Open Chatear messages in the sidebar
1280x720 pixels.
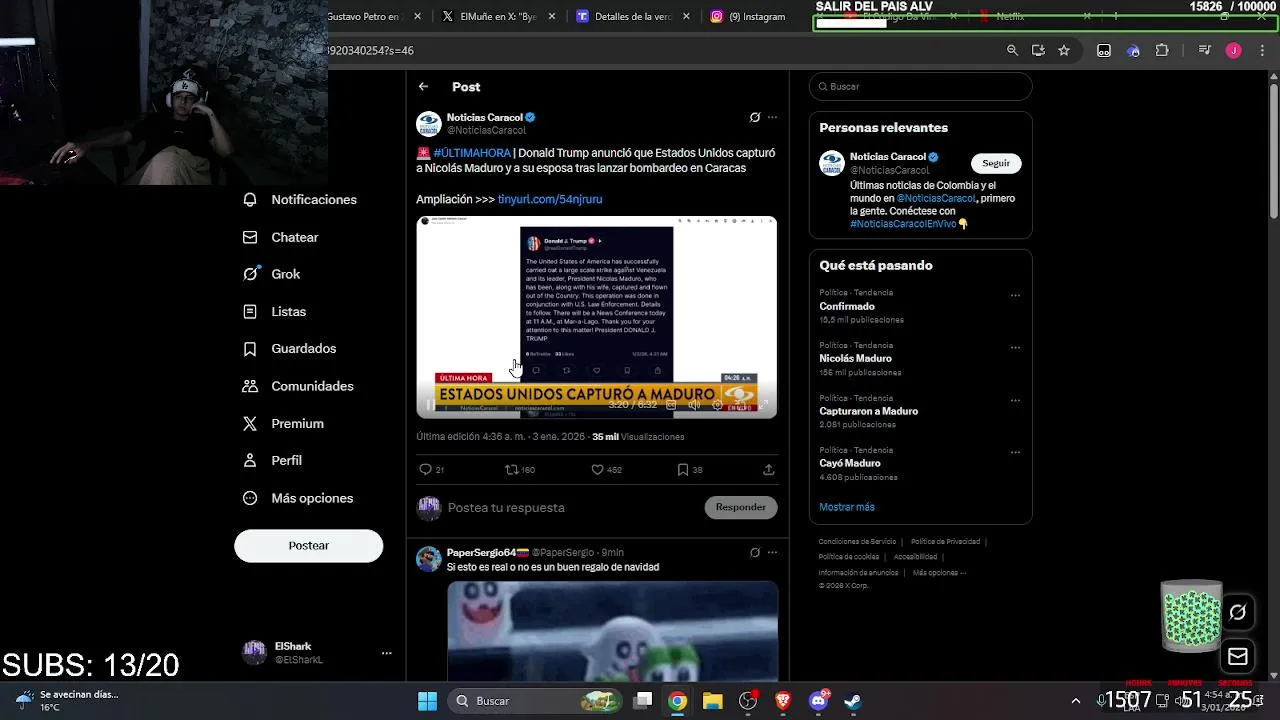281,237
